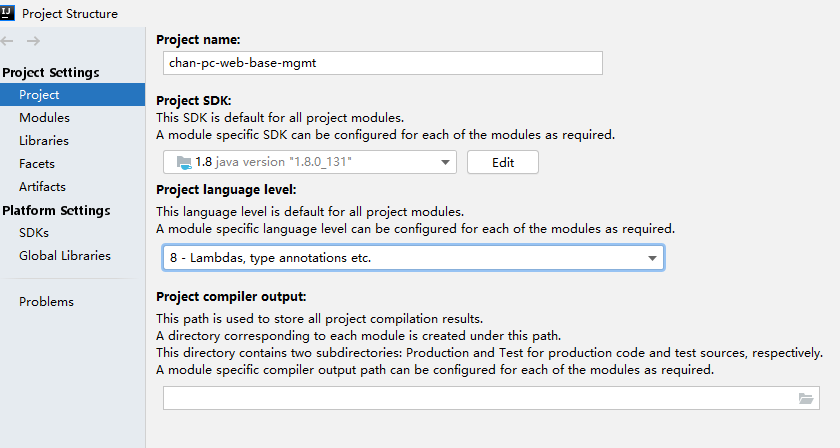This screenshot has height=448, width=840.
Task: Click the Project compiler output path field
Action: [x=491, y=398]
